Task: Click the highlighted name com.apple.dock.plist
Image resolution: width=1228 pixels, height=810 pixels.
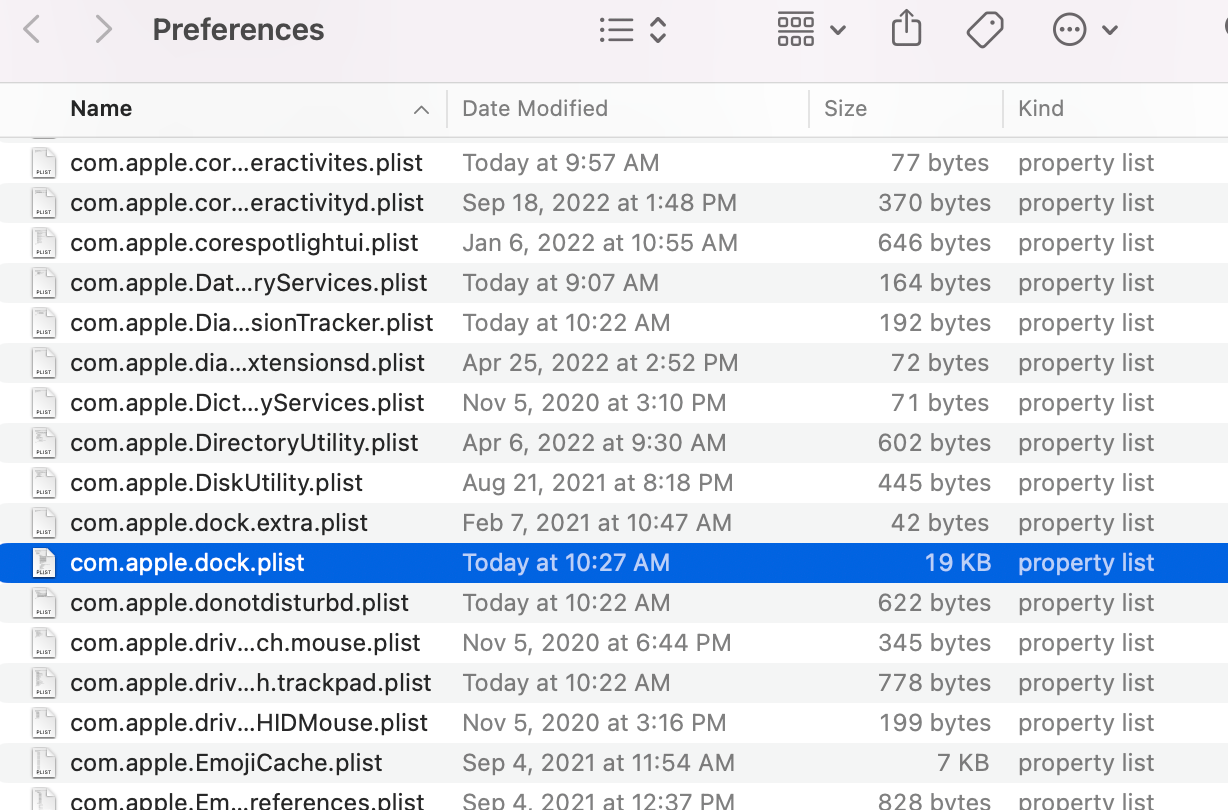Action: [187, 563]
